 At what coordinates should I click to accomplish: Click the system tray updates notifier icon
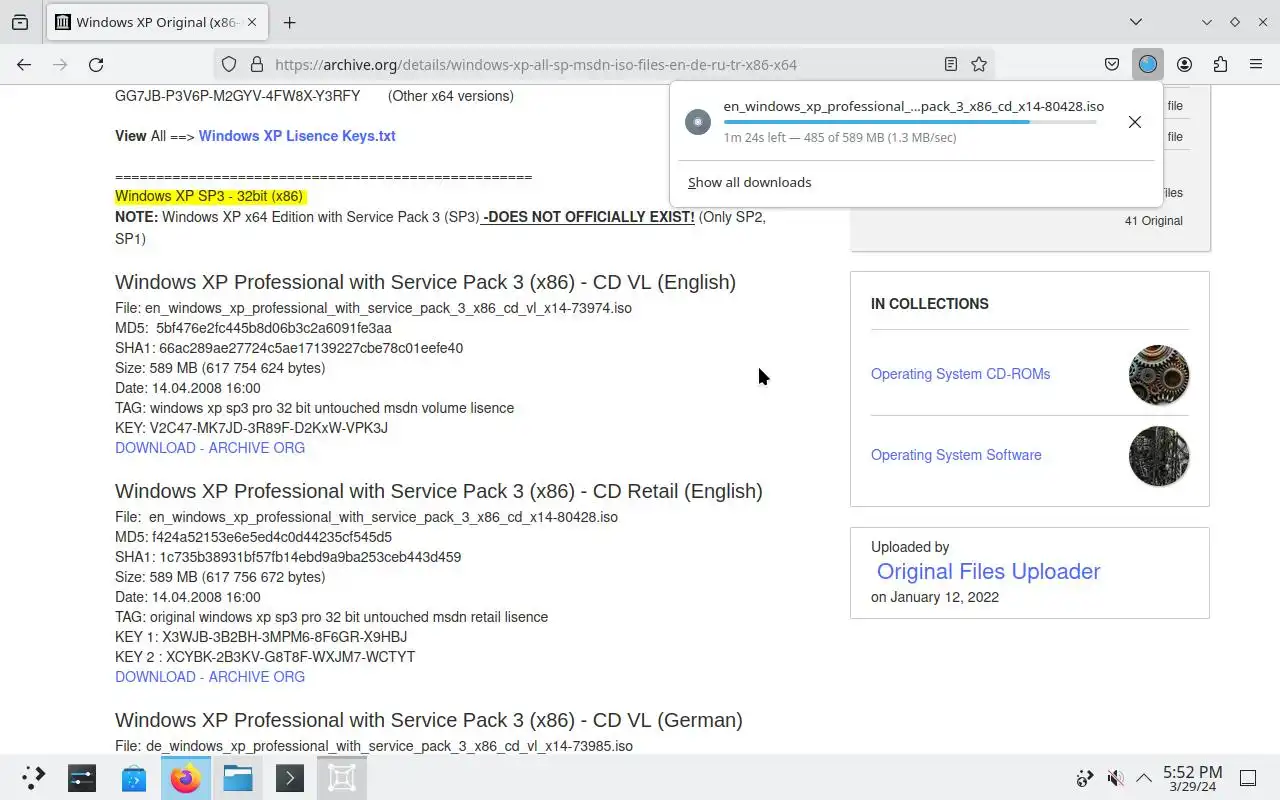[1085, 778]
